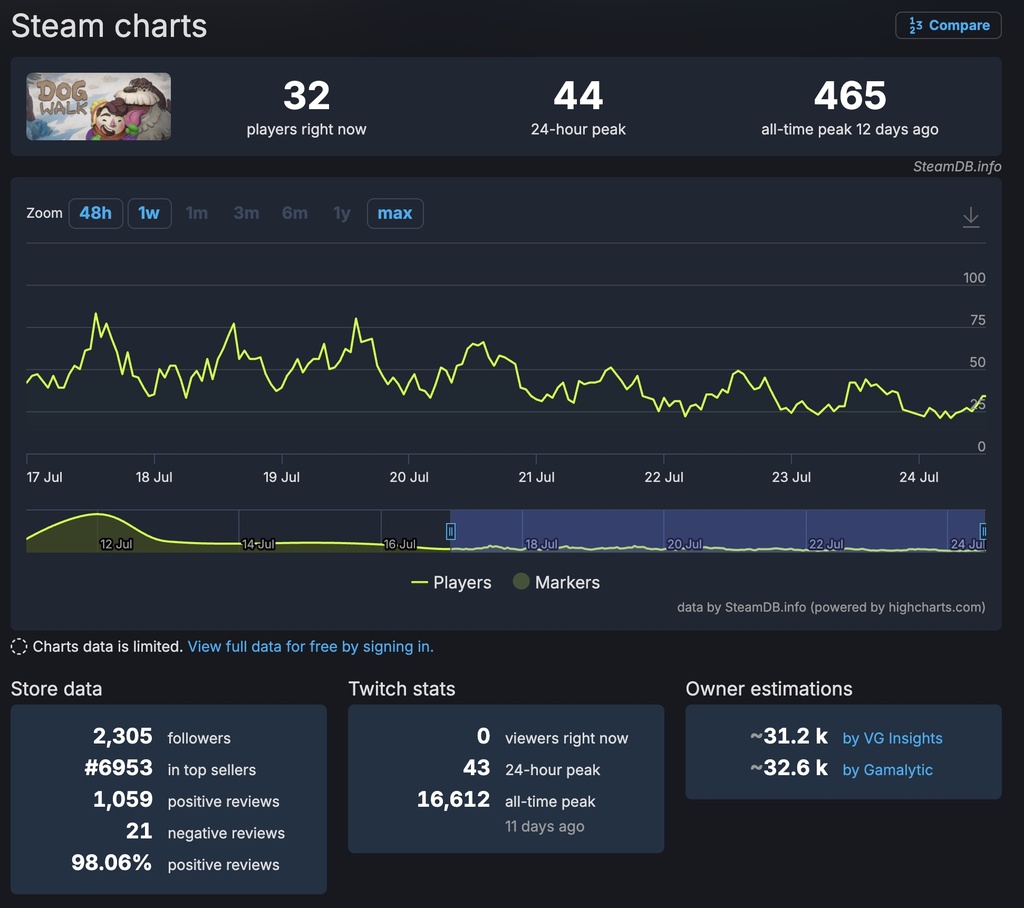Toggle the Players series in legend
Image resolution: width=1024 pixels, height=908 pixels.
click(x=451, y=582)
